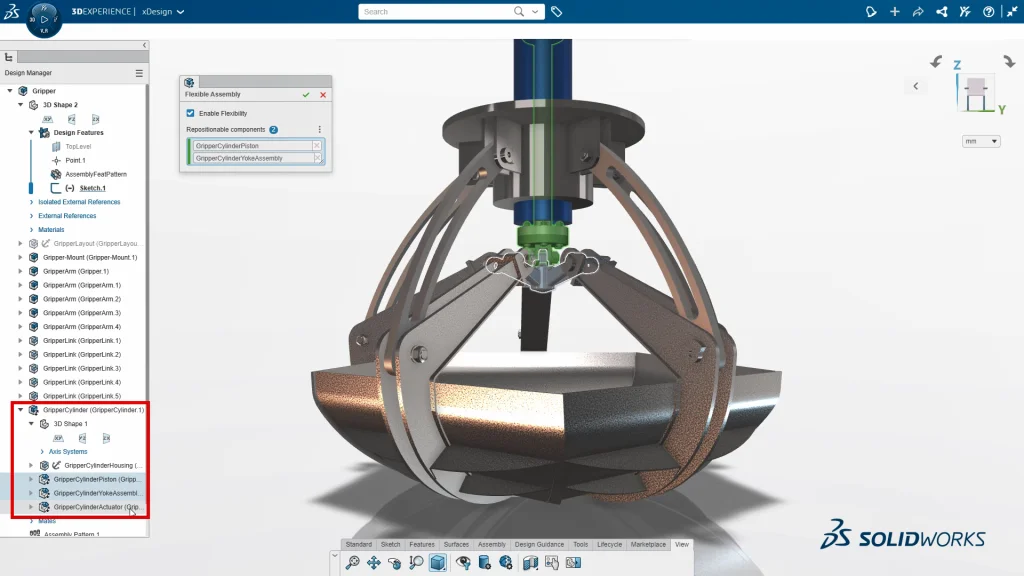Screen dimensions: 1024x576
Task: Switch to the Assembly tab
Action: [492, 545]
